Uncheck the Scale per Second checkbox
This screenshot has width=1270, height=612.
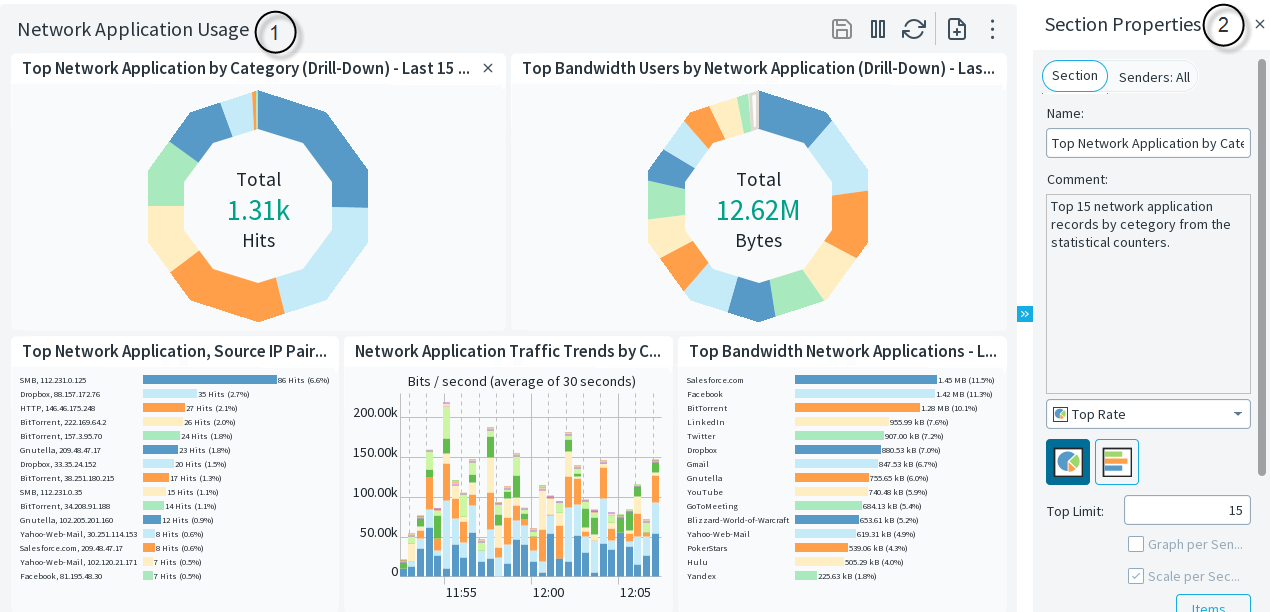[1136, 576]
